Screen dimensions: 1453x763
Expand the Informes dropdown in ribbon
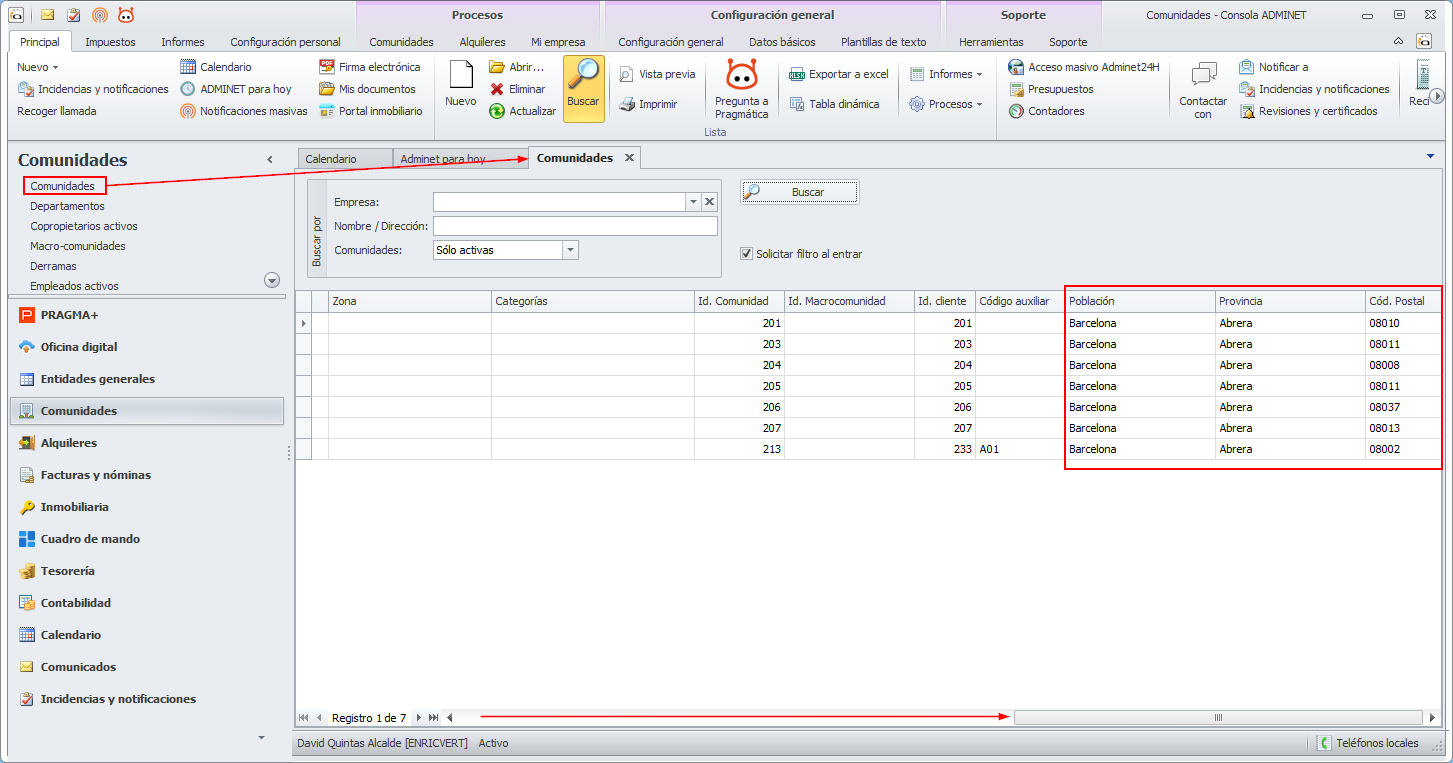(x=946, y=74)
